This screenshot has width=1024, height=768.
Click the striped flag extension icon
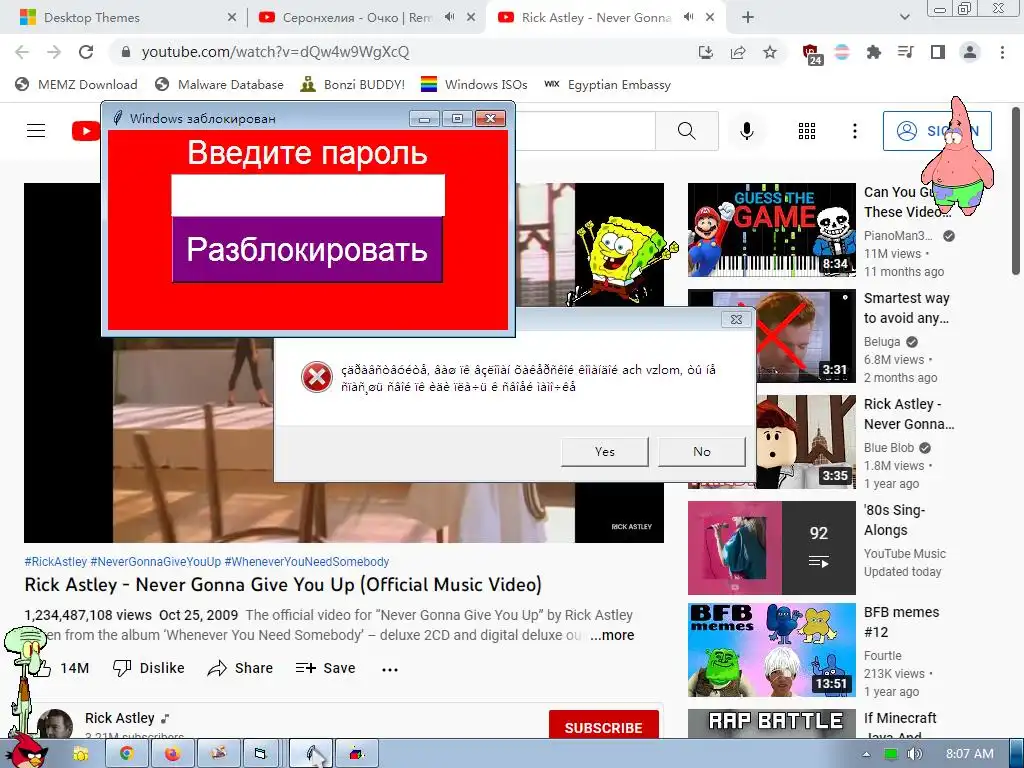point(842,52)
